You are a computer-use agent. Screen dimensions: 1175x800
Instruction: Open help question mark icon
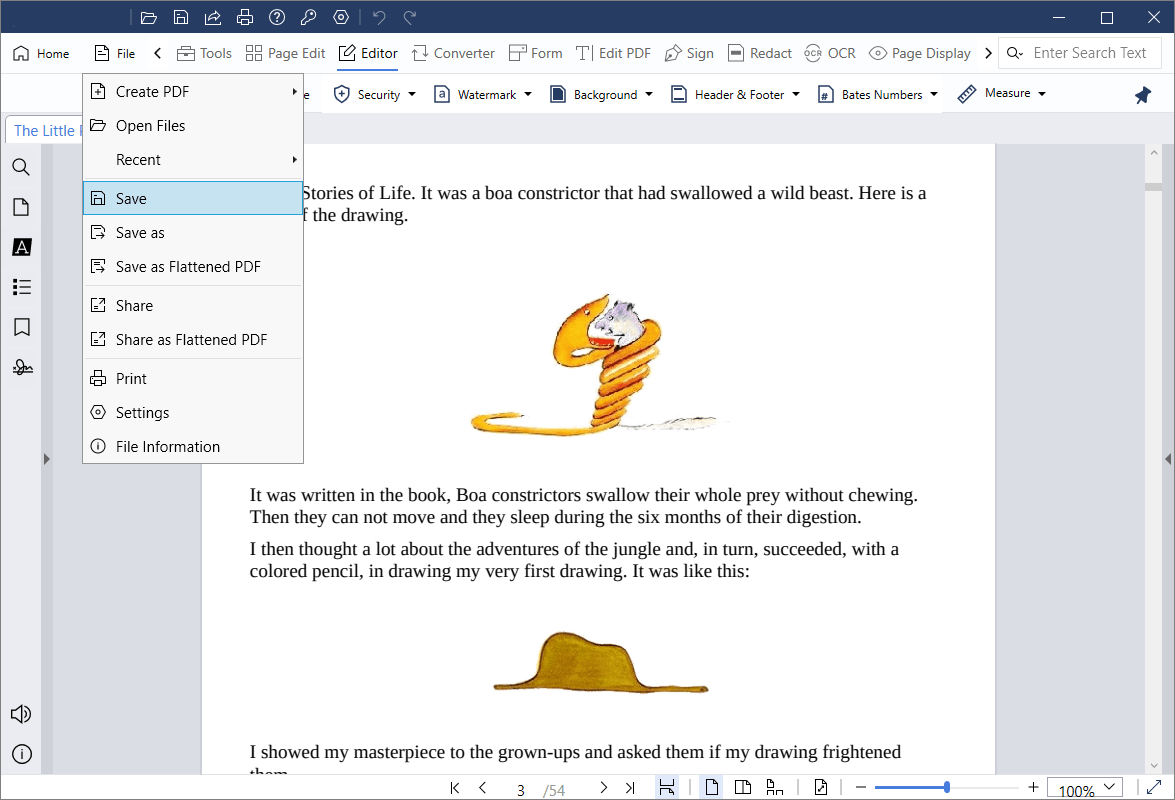pos(277,17)
